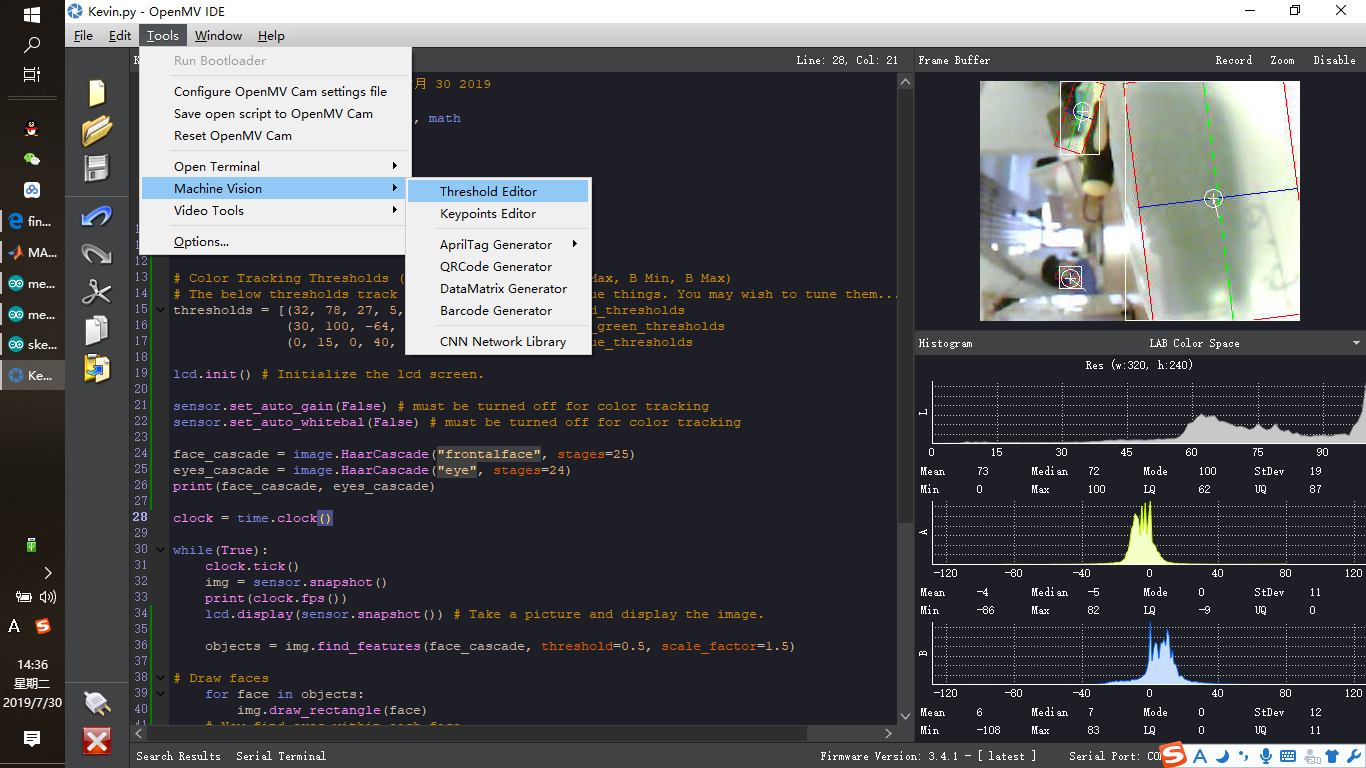Click the Connect plug icon
This screenshot has height=768, width=1366.
(x=97, y=703)
